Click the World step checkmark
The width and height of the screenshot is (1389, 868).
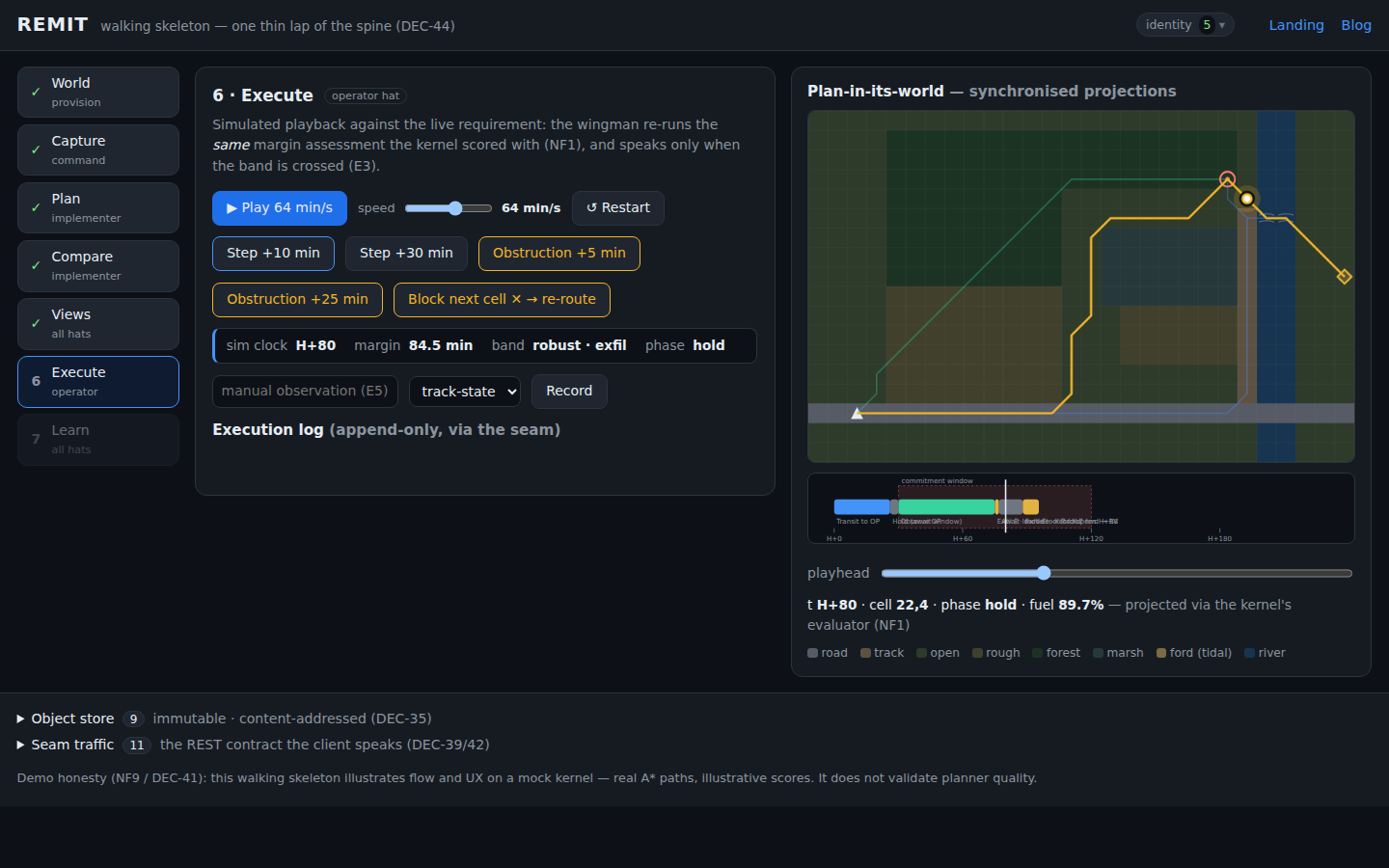point(36,93)
